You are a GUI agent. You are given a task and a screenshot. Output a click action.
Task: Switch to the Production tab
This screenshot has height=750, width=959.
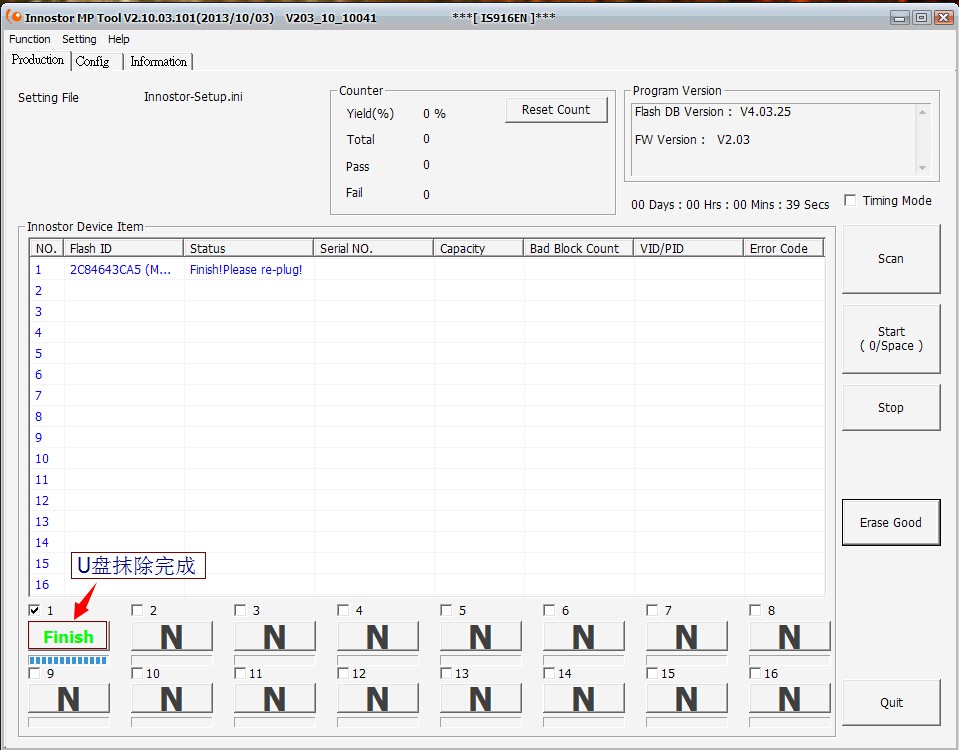point(37,60)
